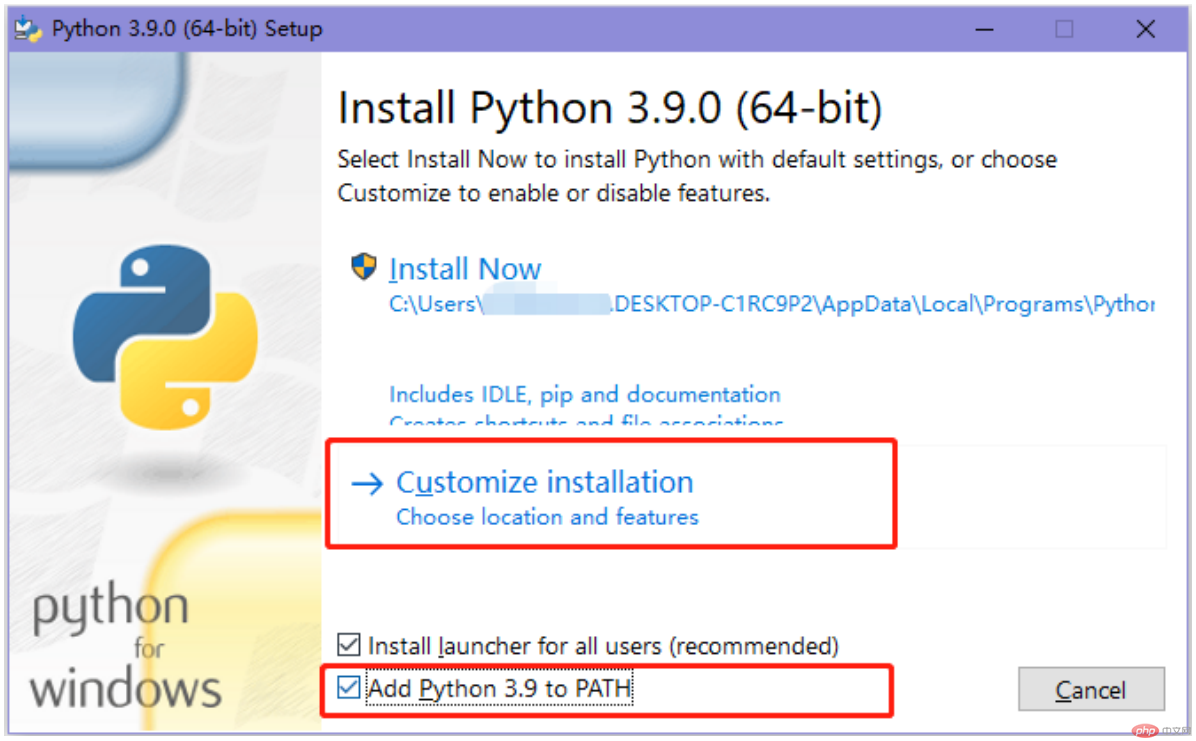Click 'Choose location and features' subtitle
Viewport: 1196px width, 741px height.
coord(547,517)
